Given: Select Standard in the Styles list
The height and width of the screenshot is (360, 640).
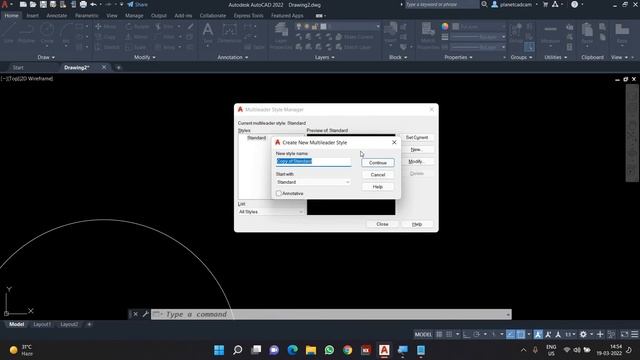Looking at the screenshot, I should (x=256, y=138).
